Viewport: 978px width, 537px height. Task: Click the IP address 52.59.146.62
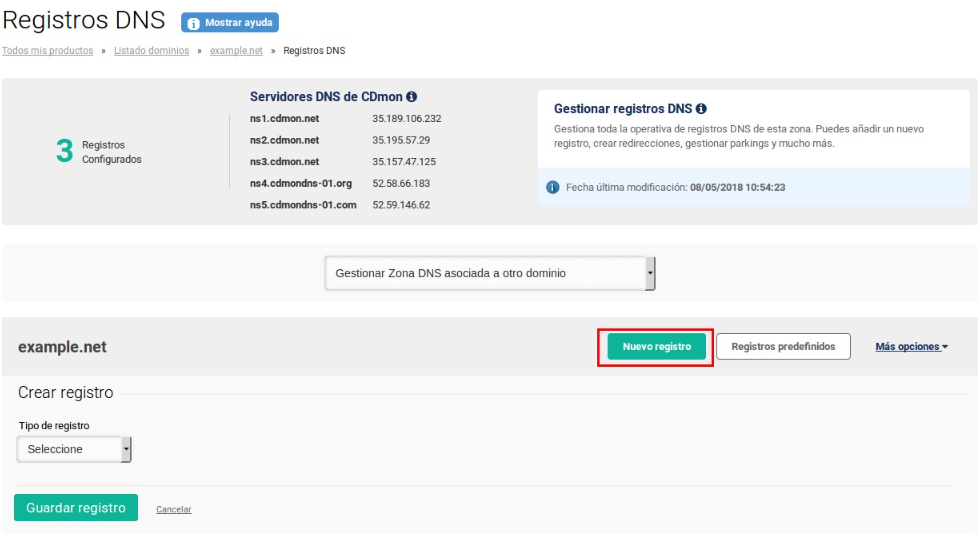pyautogui.click(x=401, y=205)
